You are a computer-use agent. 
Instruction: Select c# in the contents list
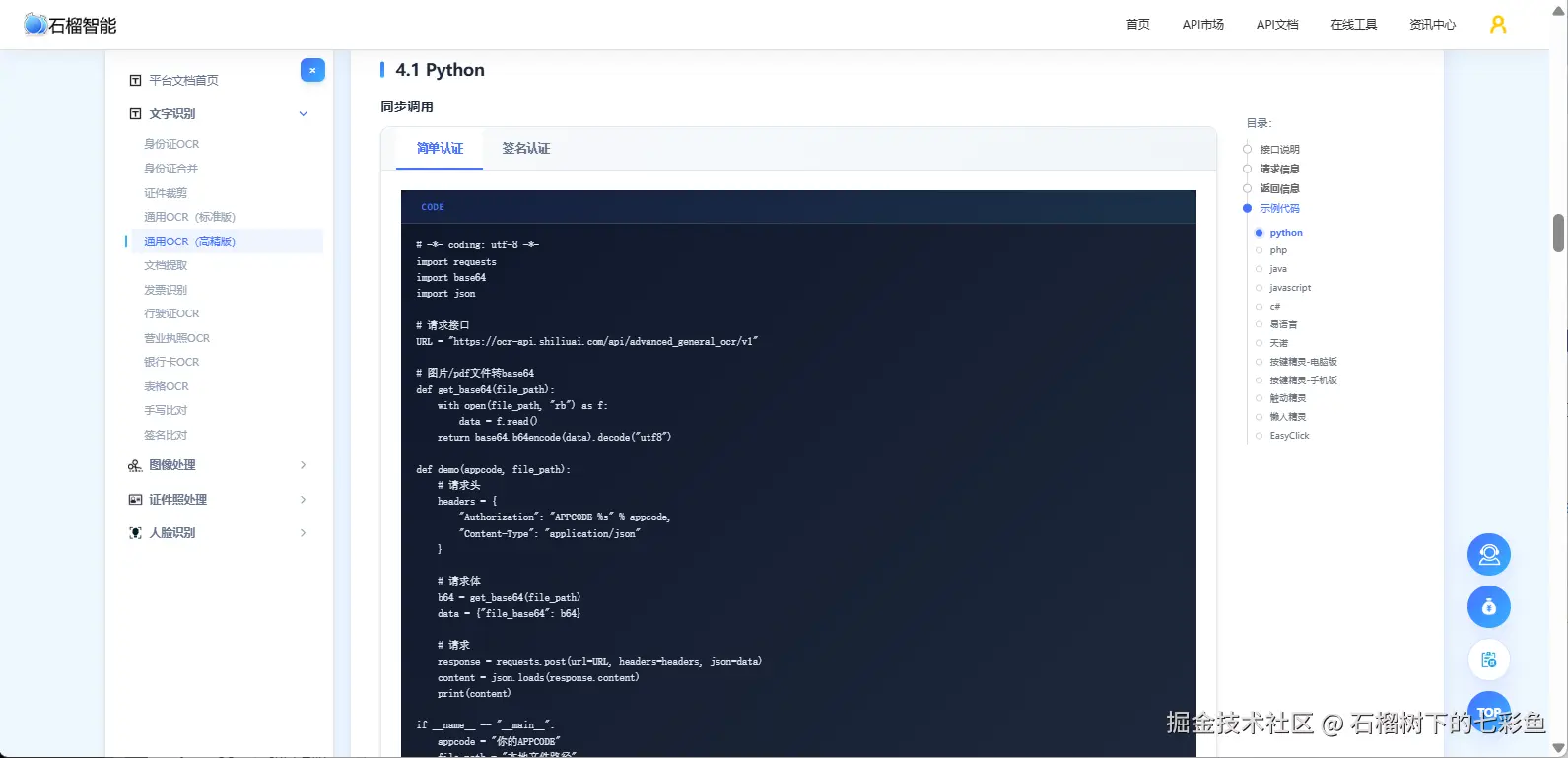[x=1275, y=307]
